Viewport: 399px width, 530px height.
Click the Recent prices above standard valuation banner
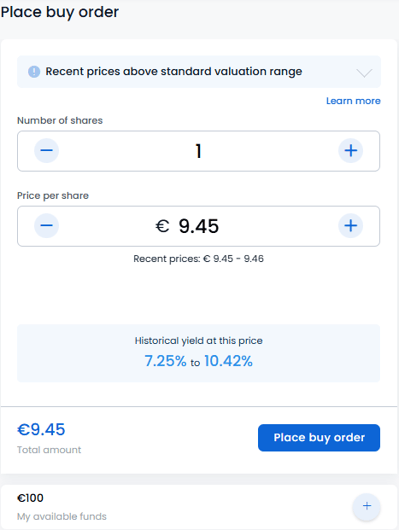199,72
